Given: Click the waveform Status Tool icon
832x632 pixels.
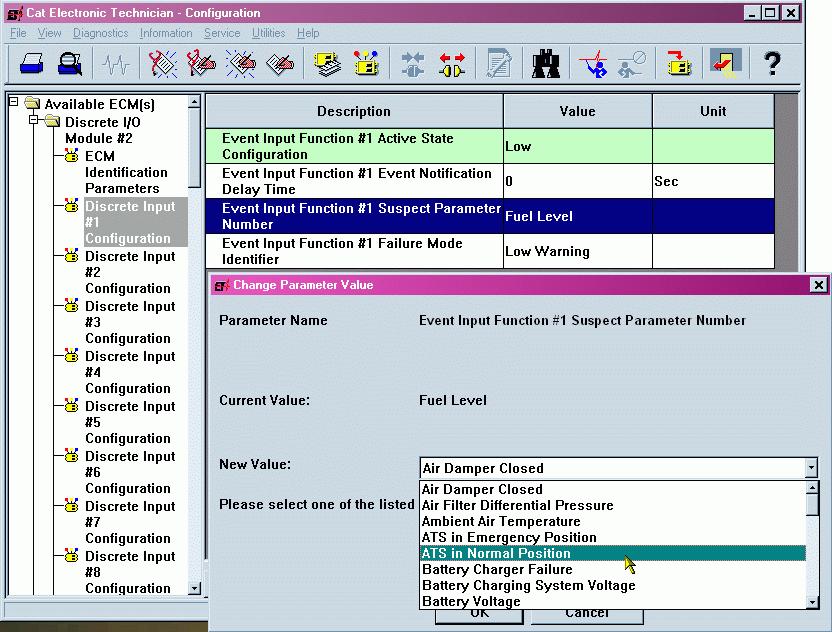Looking at the screenshot, I should [116, 65].
